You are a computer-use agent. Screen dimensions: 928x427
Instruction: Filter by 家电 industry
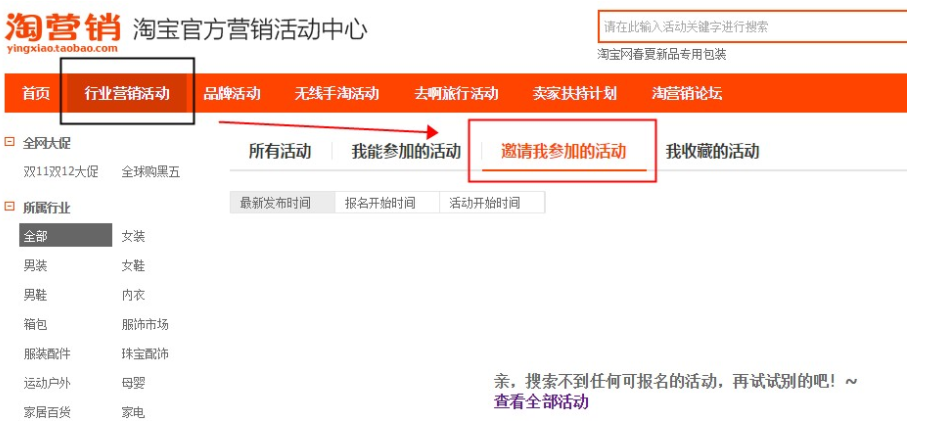tap(133, 412)
